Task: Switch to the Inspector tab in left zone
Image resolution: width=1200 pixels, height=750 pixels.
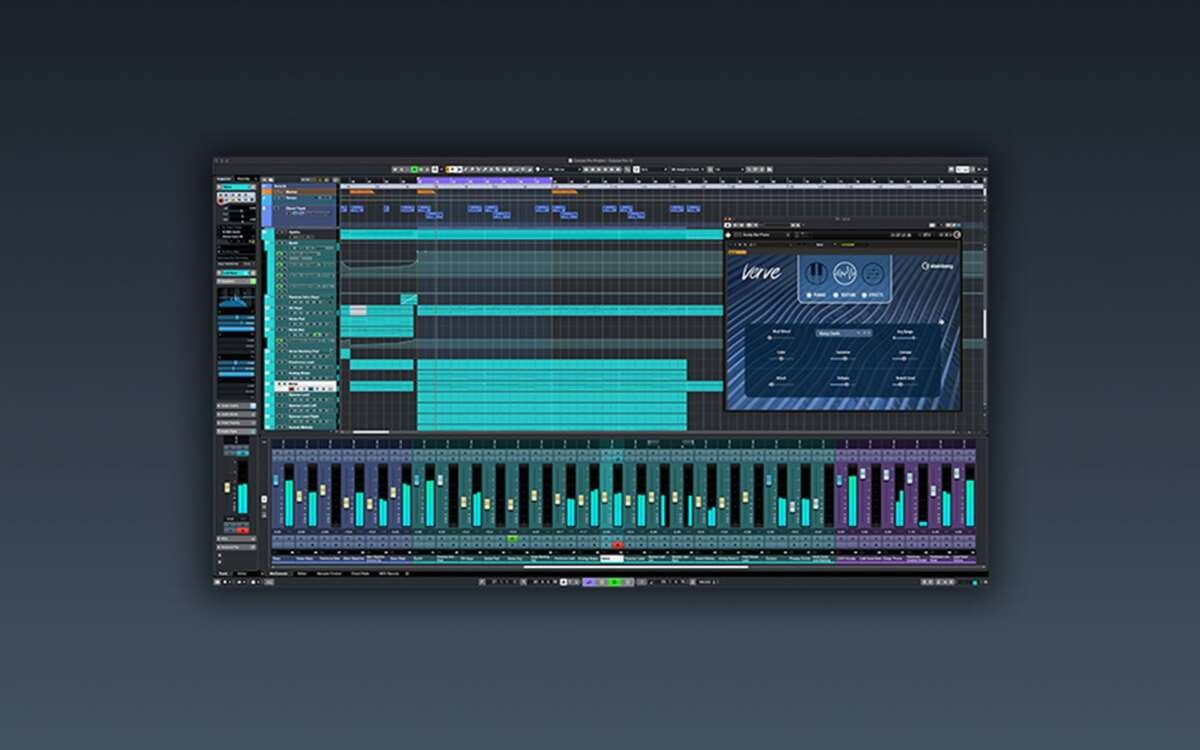Action: click(x=224, y=179)
